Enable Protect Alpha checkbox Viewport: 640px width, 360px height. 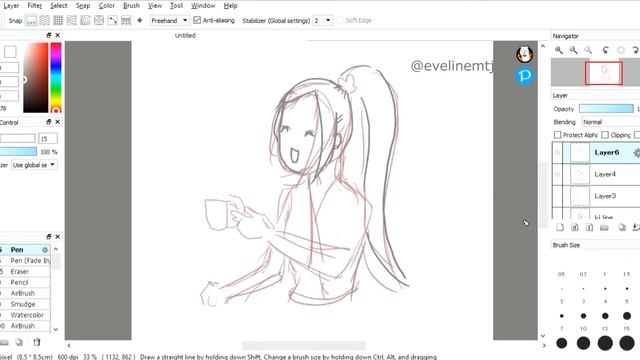click(x=558, y=135)
